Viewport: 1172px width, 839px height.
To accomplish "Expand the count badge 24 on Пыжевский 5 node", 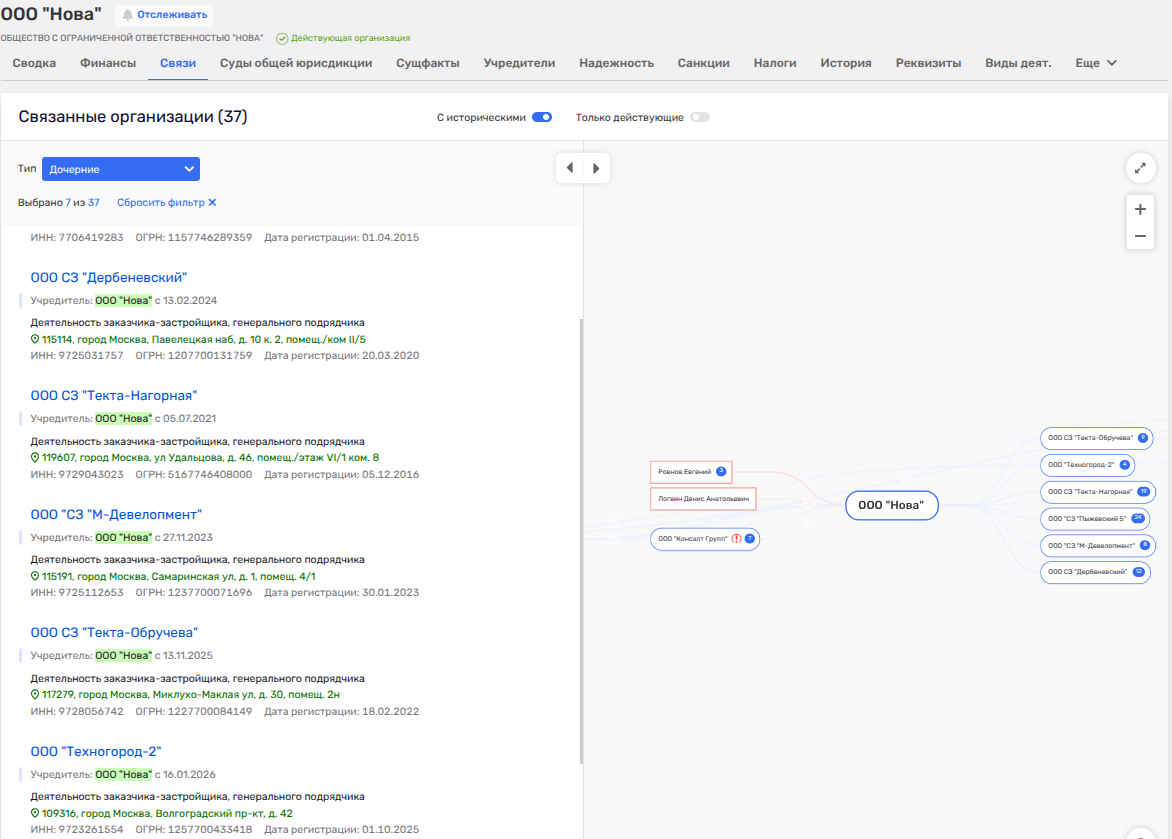I will point(1138,518).
